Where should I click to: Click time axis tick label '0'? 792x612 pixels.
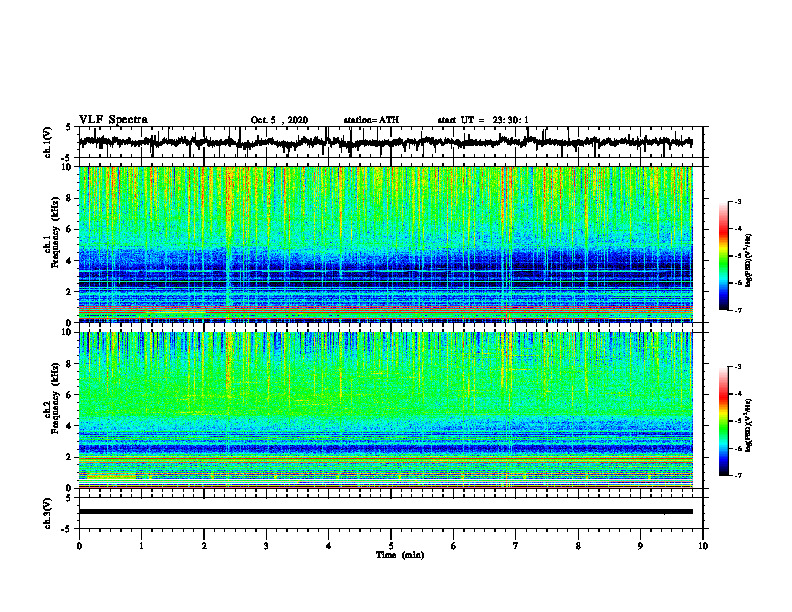click(x=79, y=546)
